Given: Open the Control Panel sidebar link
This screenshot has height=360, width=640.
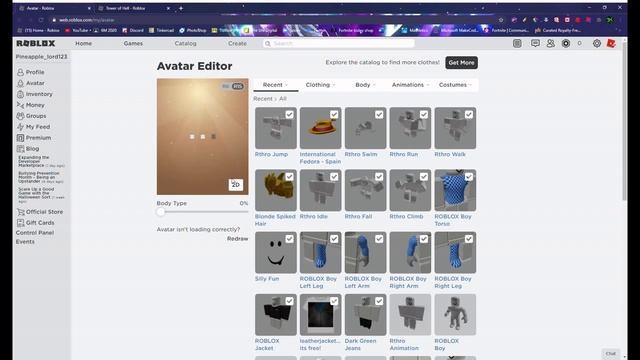Looking at the screenshot, I should coord(35,233).
